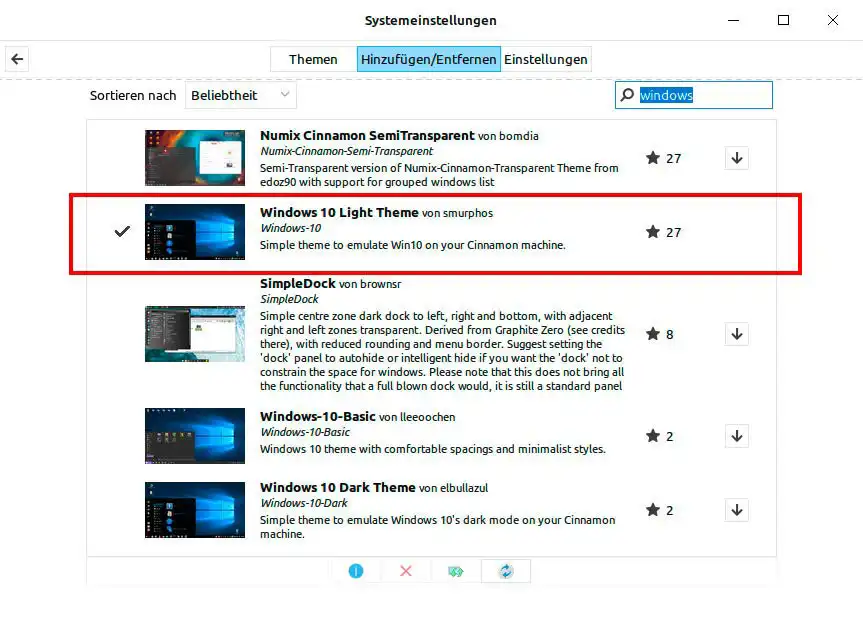The width and height of the screenshot is (863, 627).
Task: Click 'Simple theme to emulate Win10' description
Action: [413, 245]
